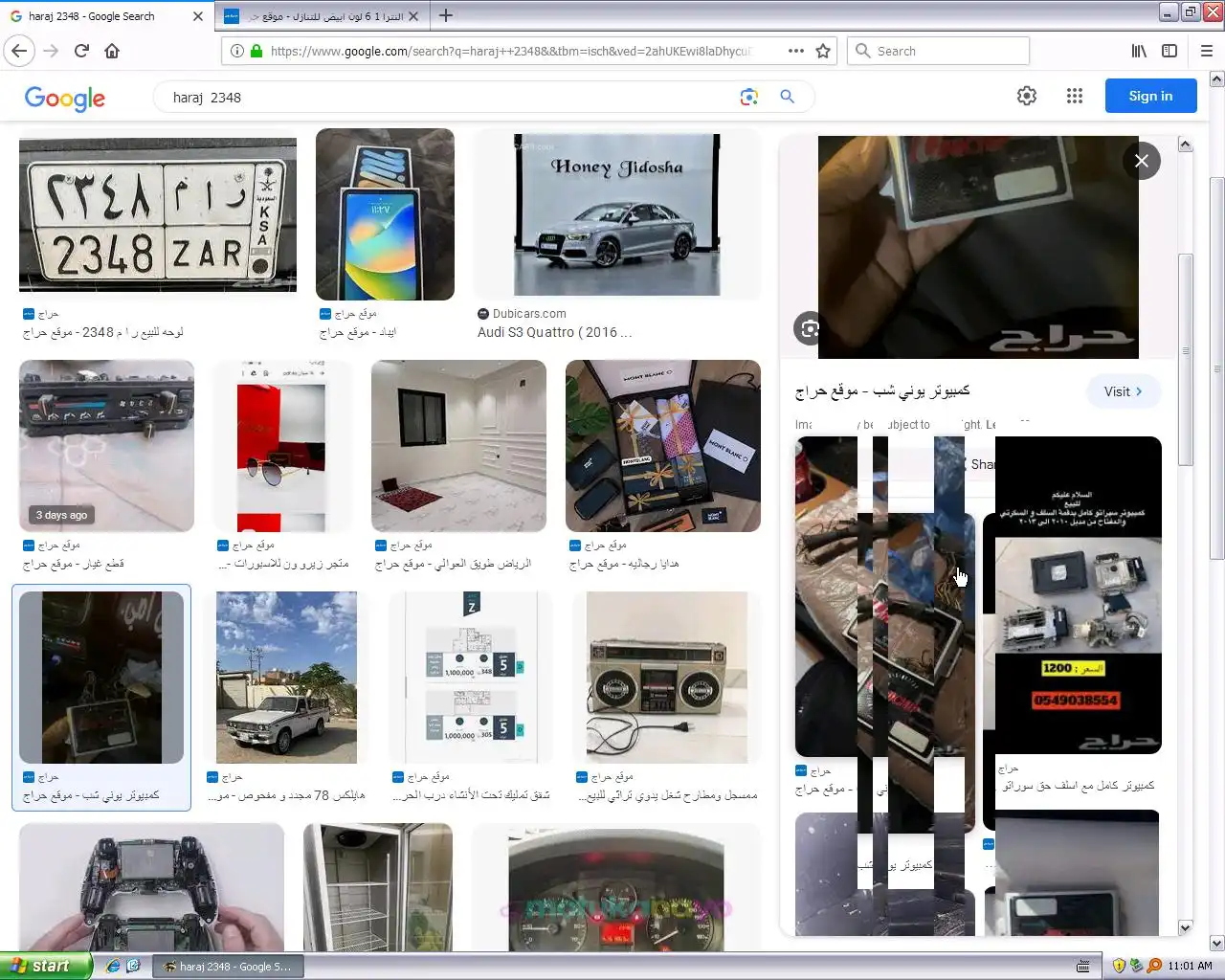Reload the current page

[81, 51]
